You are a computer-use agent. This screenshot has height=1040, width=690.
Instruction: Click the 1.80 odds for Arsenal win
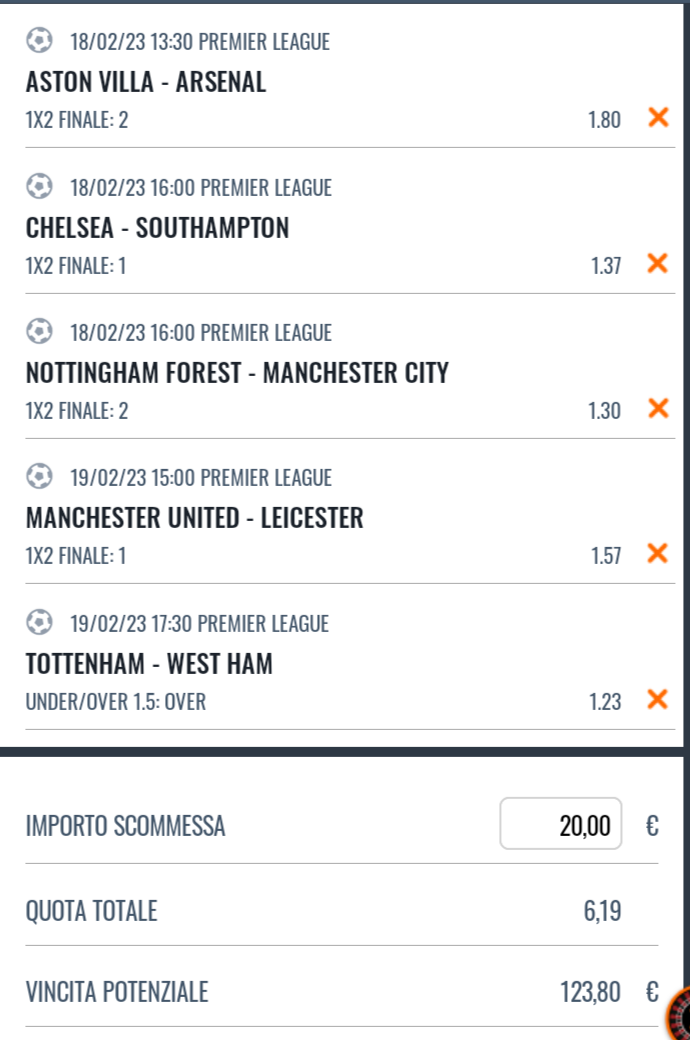(604, 120)
